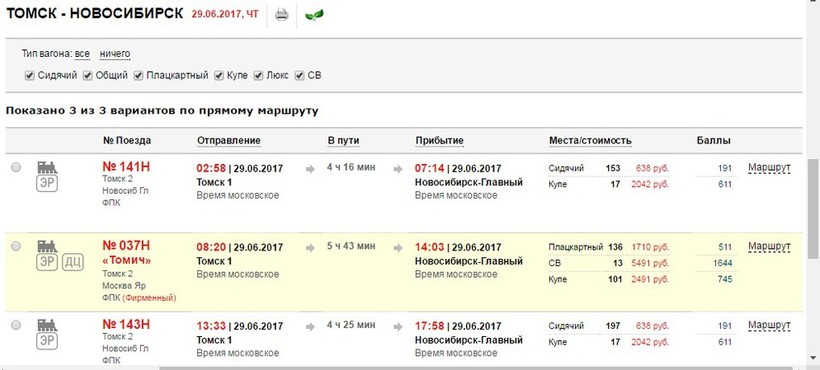Toggle the Плацкартный checkbox
The image size is (820, 370).
coord(139,76)
